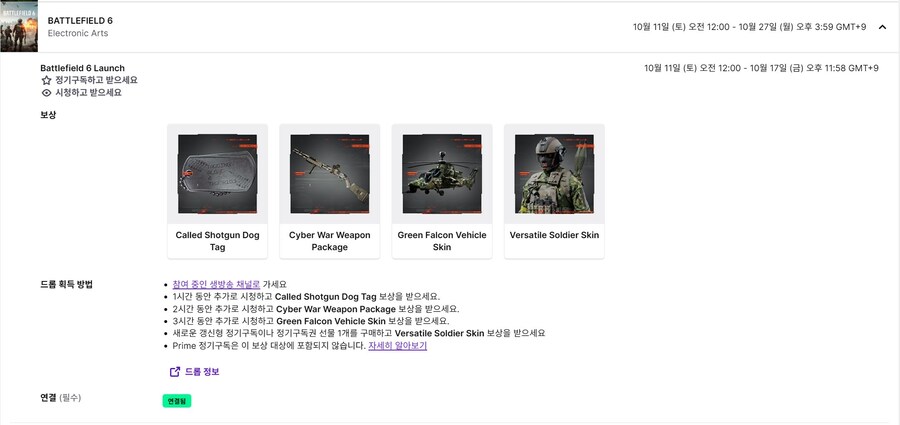Open the 자세히 알아보기 link
900x425 pixels.
(x=397, y=346)
